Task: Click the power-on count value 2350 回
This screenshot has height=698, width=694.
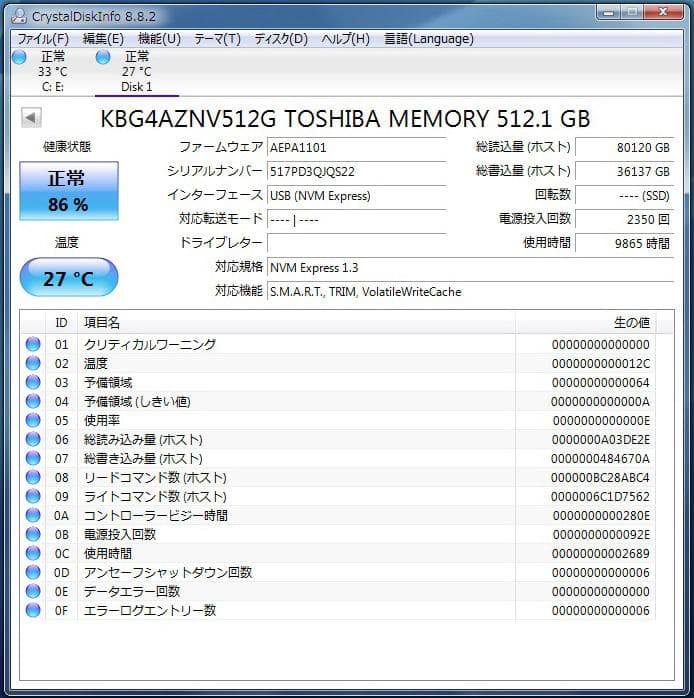Action: (x=624, y=219)
